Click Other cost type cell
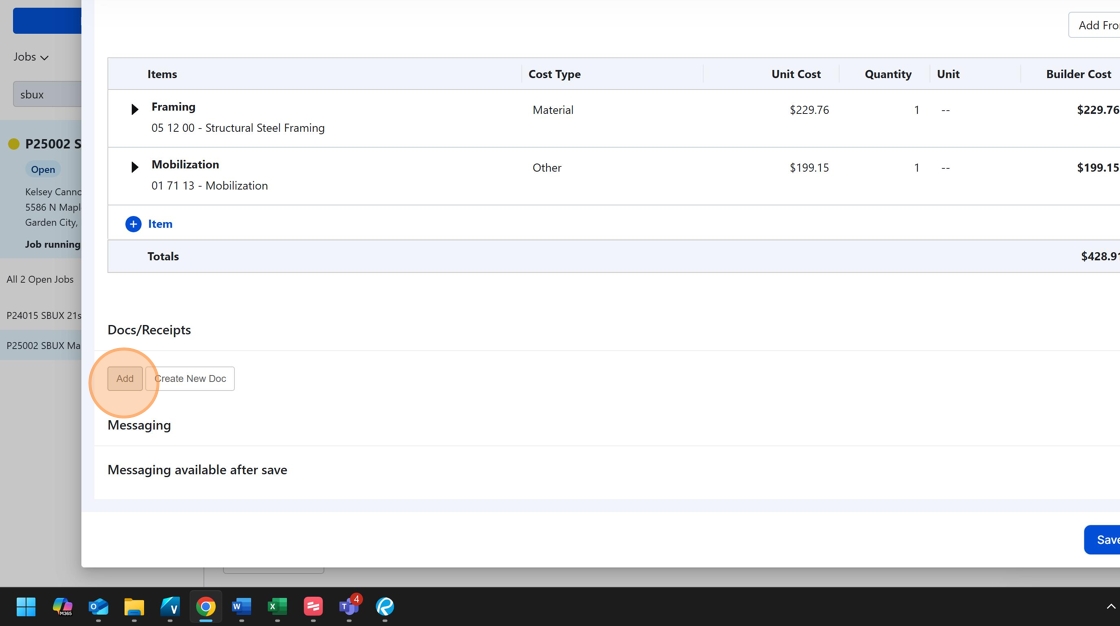The height and width of the screenshot is (626, 1120). (546, 168)
